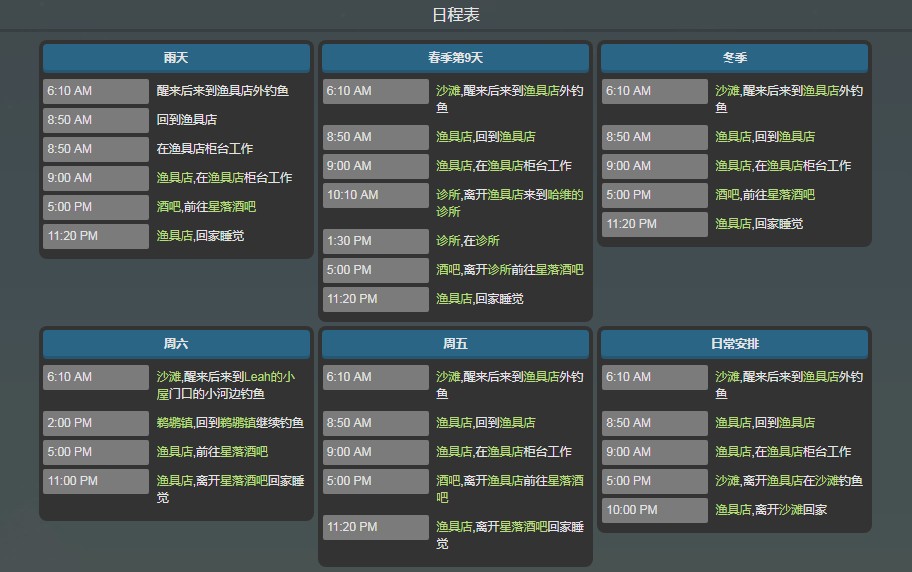Click the 日常安排 schedule header
Image resolution: width=912 pixels, height=572 pixels.
tap(734, 344)
